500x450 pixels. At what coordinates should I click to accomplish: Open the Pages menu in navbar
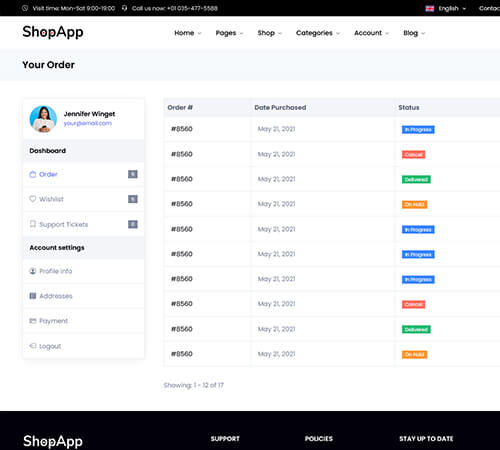229,33
